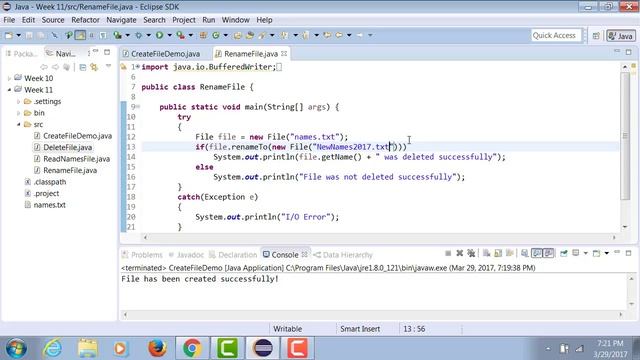Click the New Java Class green icon
The image size is (640, 360).
[x=216, y=36]
